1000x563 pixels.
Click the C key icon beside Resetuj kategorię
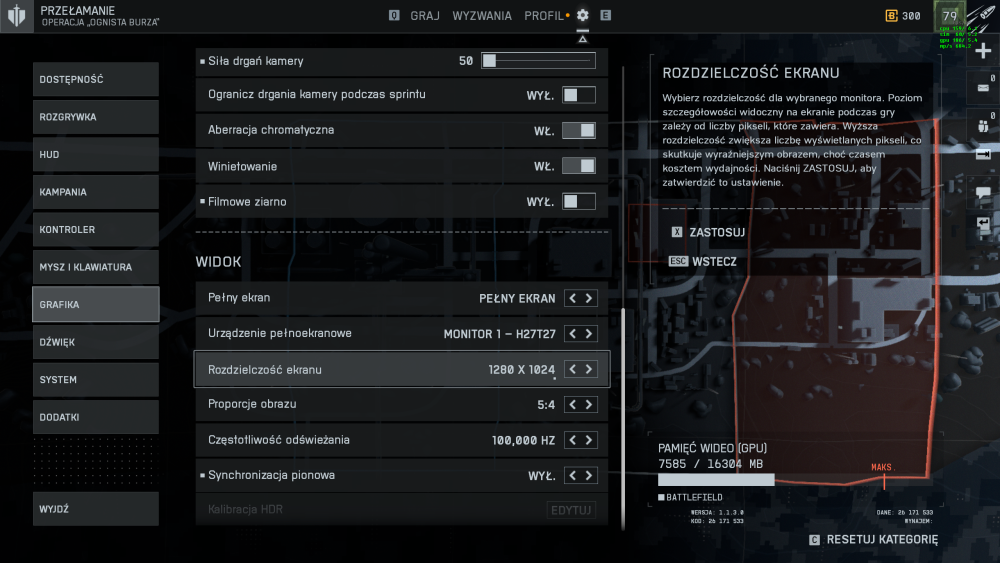(814, 540)
